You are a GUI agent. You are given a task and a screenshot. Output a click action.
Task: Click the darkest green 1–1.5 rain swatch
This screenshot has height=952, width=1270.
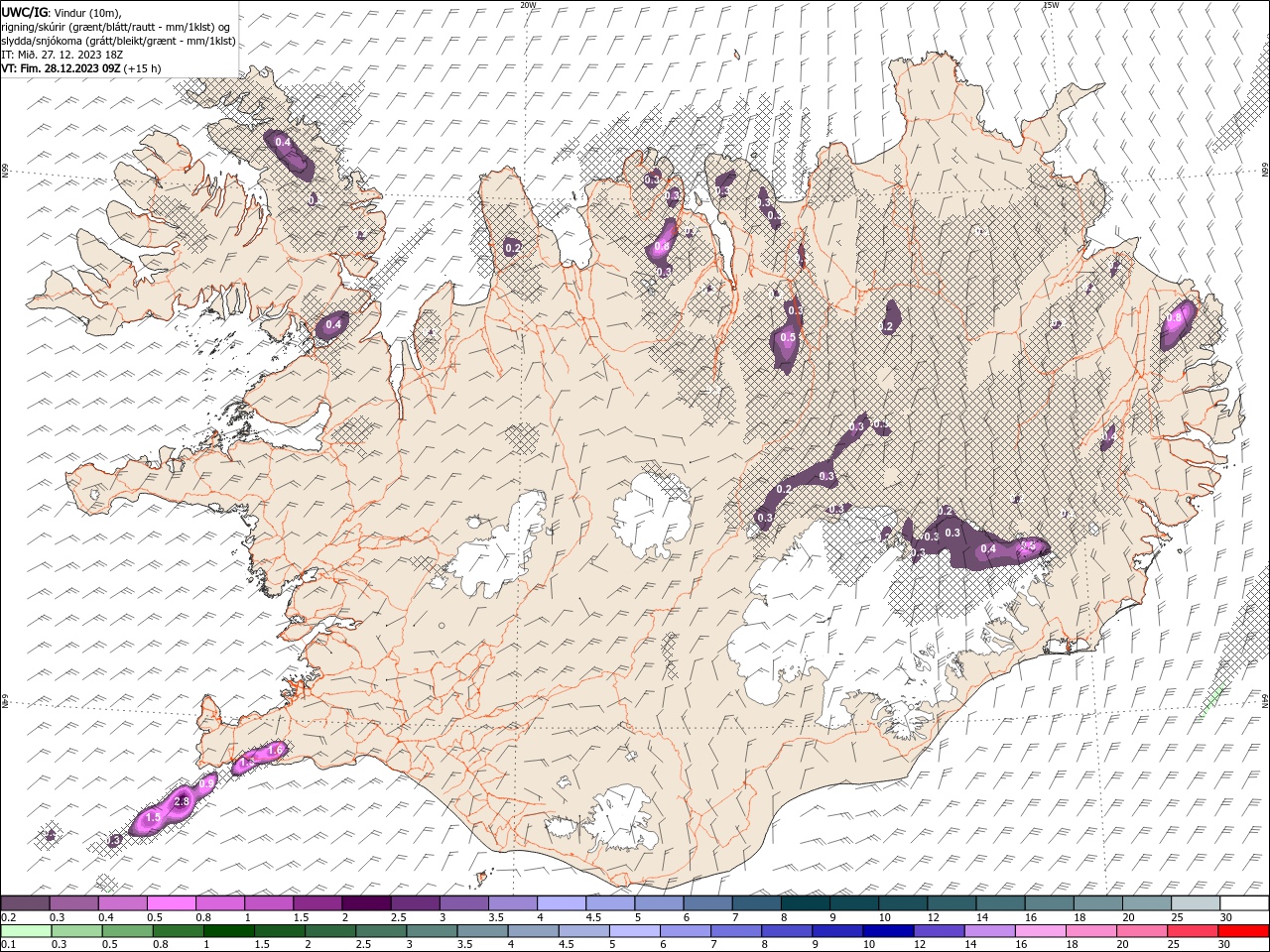[228, 931]
